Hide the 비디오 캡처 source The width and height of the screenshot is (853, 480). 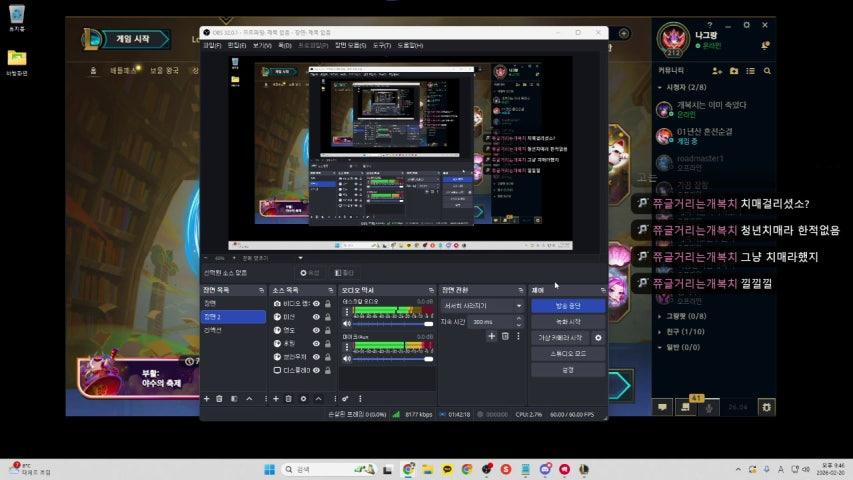316,303
